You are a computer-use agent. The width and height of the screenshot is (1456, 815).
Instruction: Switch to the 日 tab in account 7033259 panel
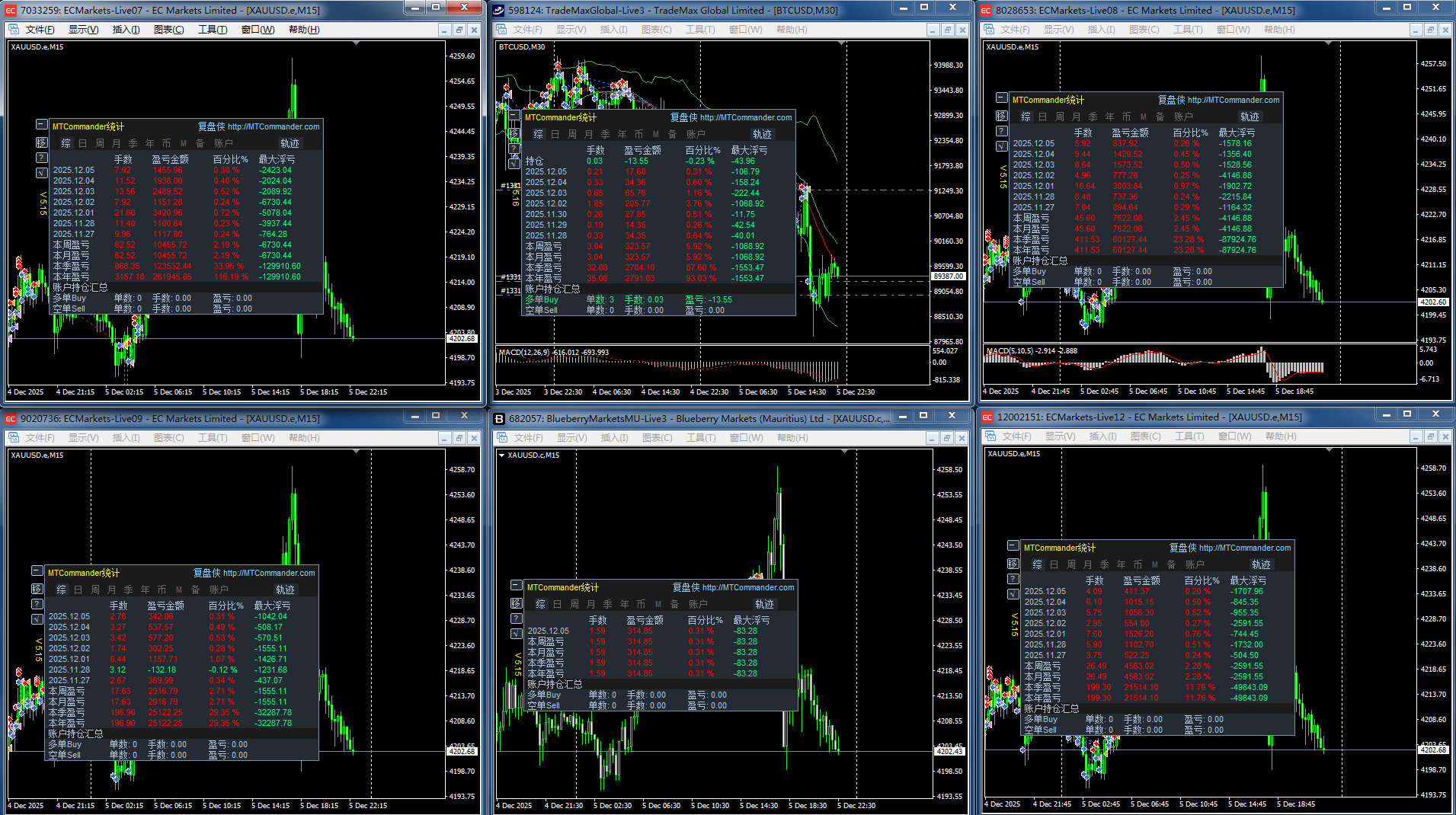(x=83, y=143)
